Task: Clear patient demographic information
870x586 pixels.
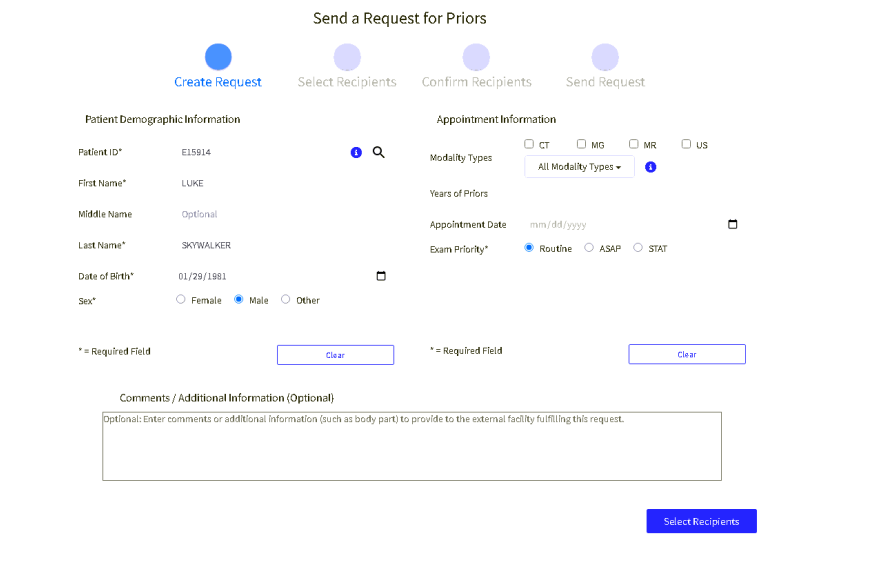Action: [336, 355]
